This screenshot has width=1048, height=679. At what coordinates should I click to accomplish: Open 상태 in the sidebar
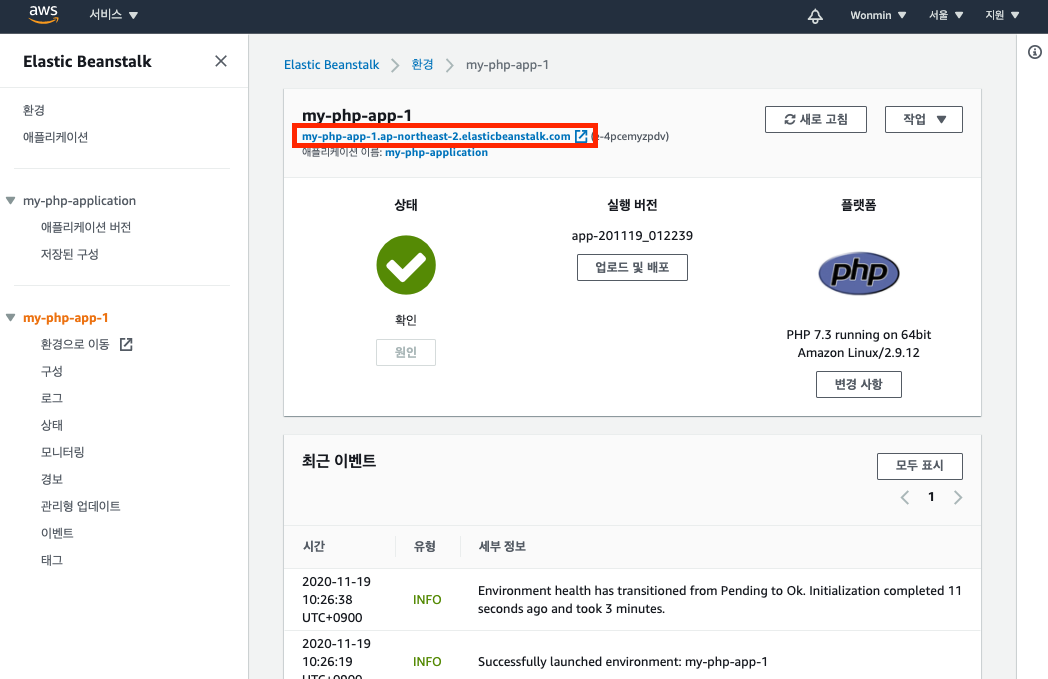[x=51, y=425]
